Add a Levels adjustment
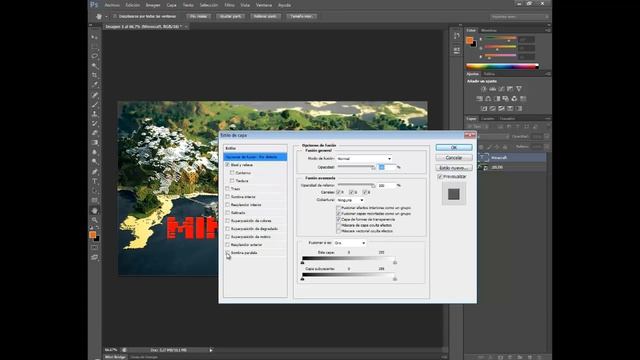Image resolution: width=640 pixels, height=360 pixels. click(x=493, y=89)
